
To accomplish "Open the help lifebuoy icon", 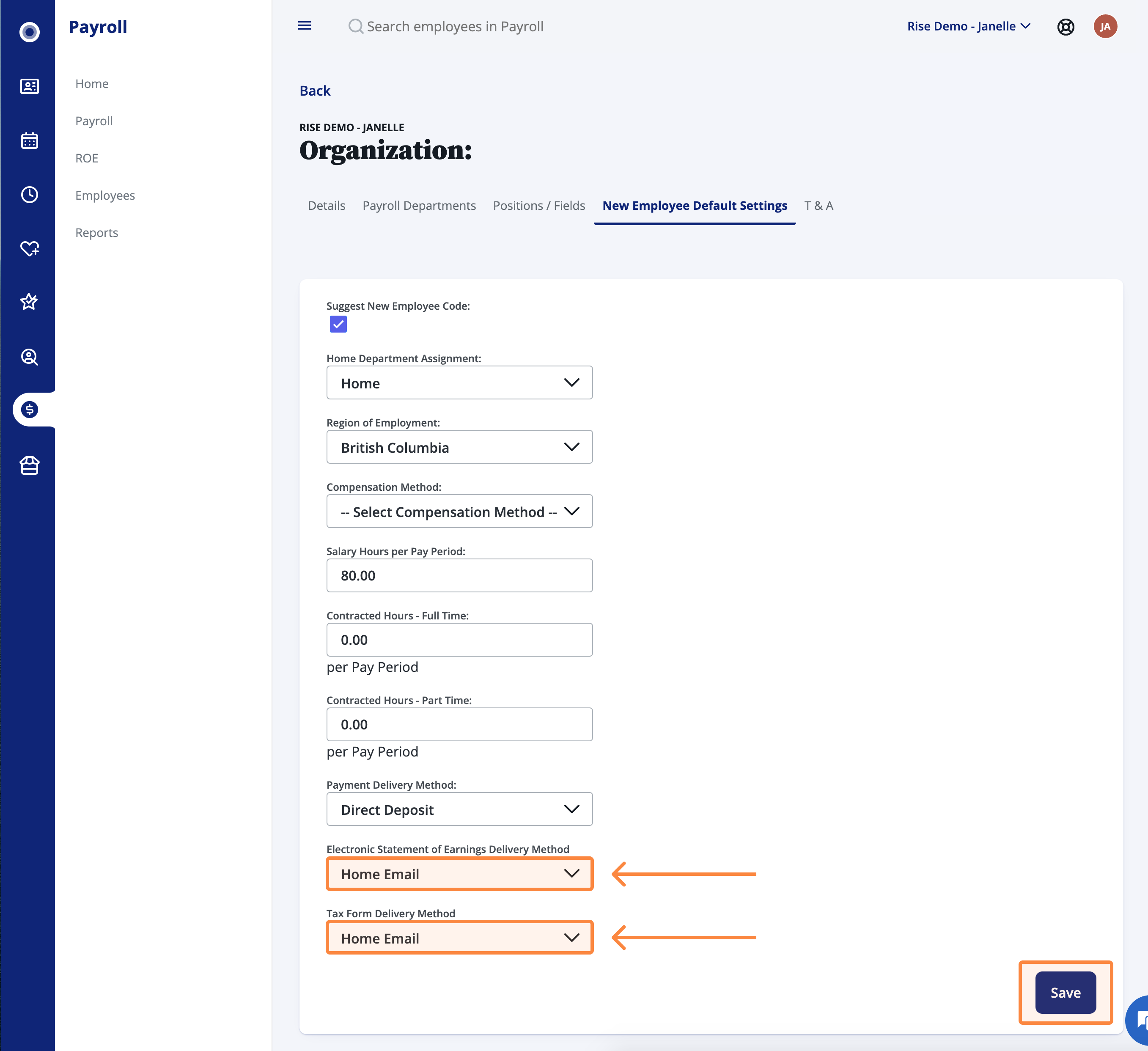I will (x=1066, y=27).
